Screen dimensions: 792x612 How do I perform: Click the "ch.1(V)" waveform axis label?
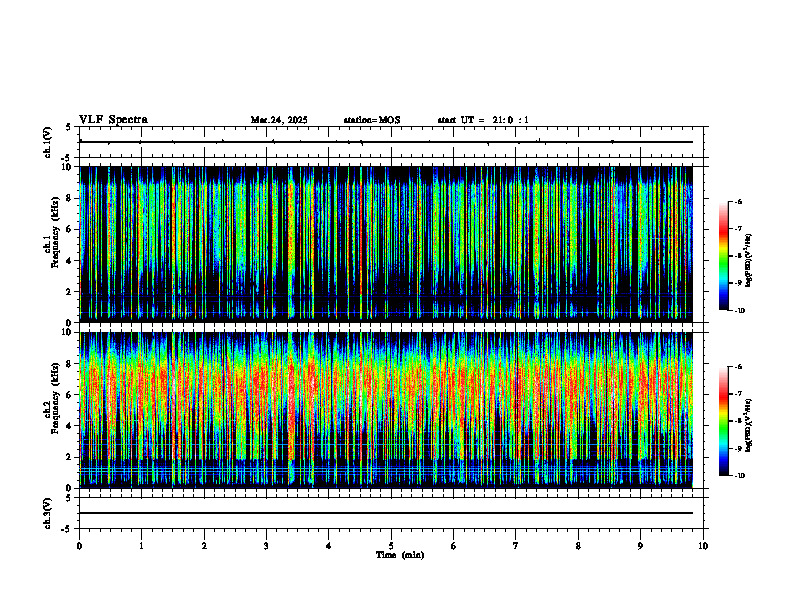48,142
